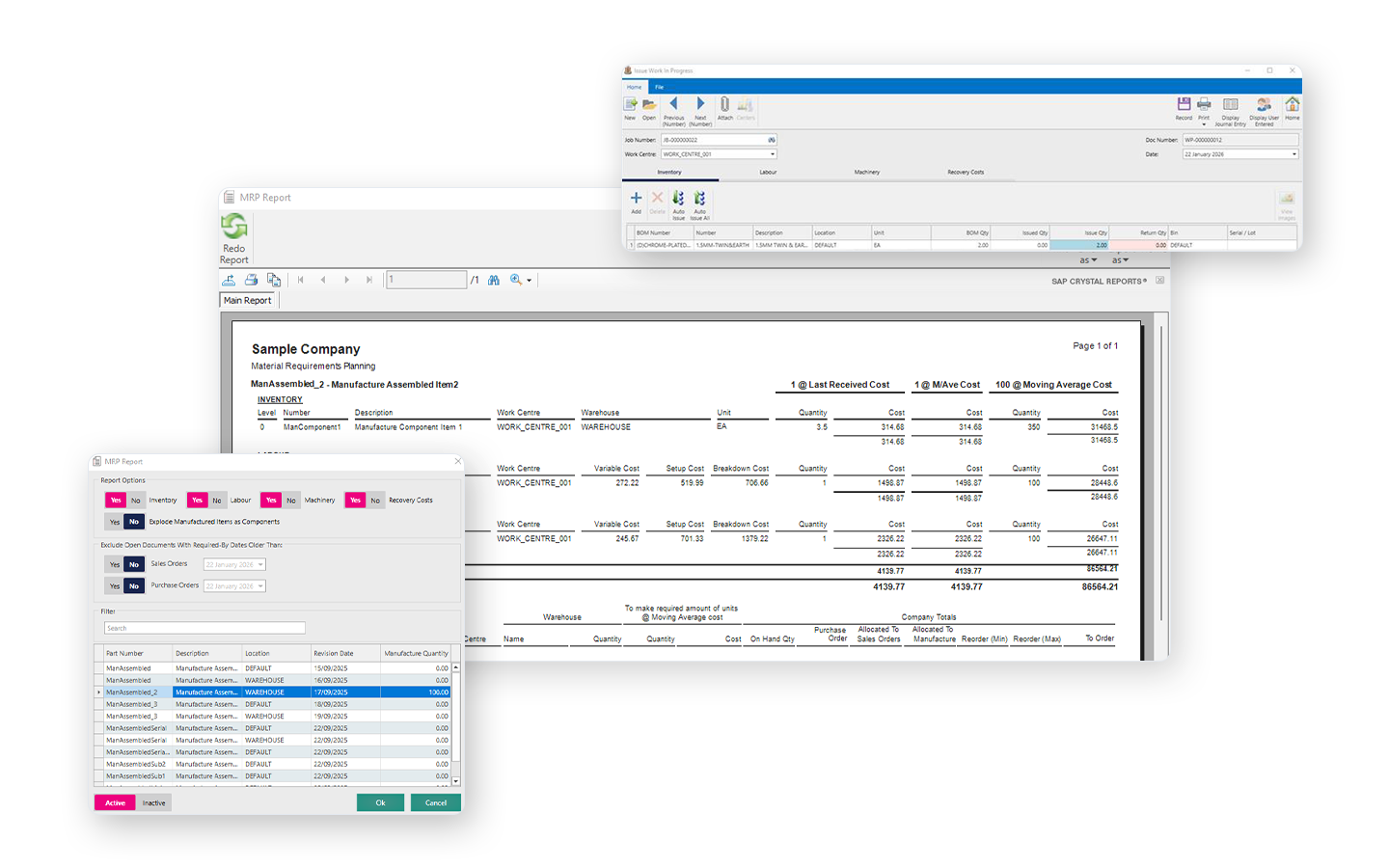Viewport: 1389px width, 868px height.
Task: Click the Print Report printer icon
Action: tap(251, 280)
